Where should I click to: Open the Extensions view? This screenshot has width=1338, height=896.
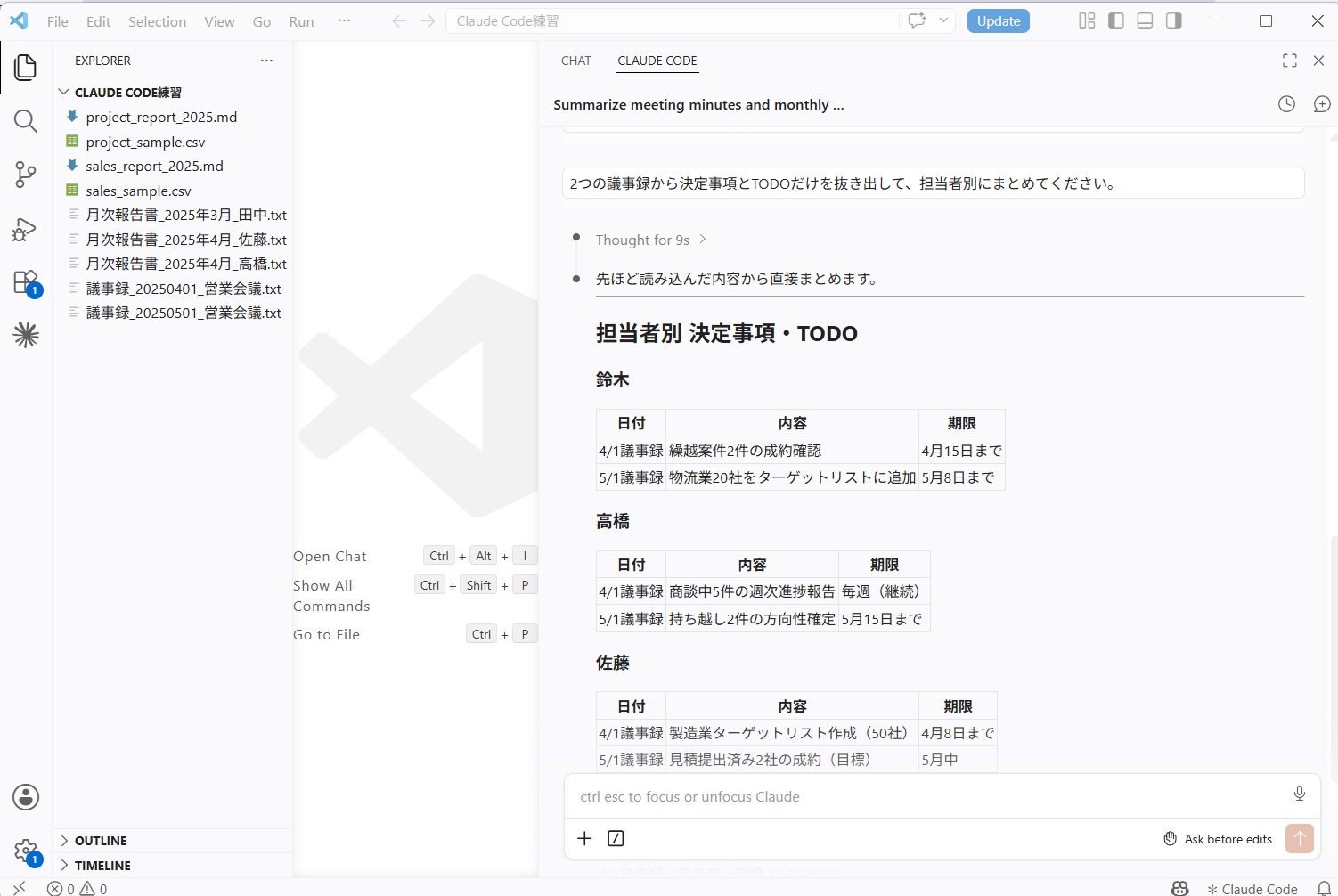tap(26, 282)
